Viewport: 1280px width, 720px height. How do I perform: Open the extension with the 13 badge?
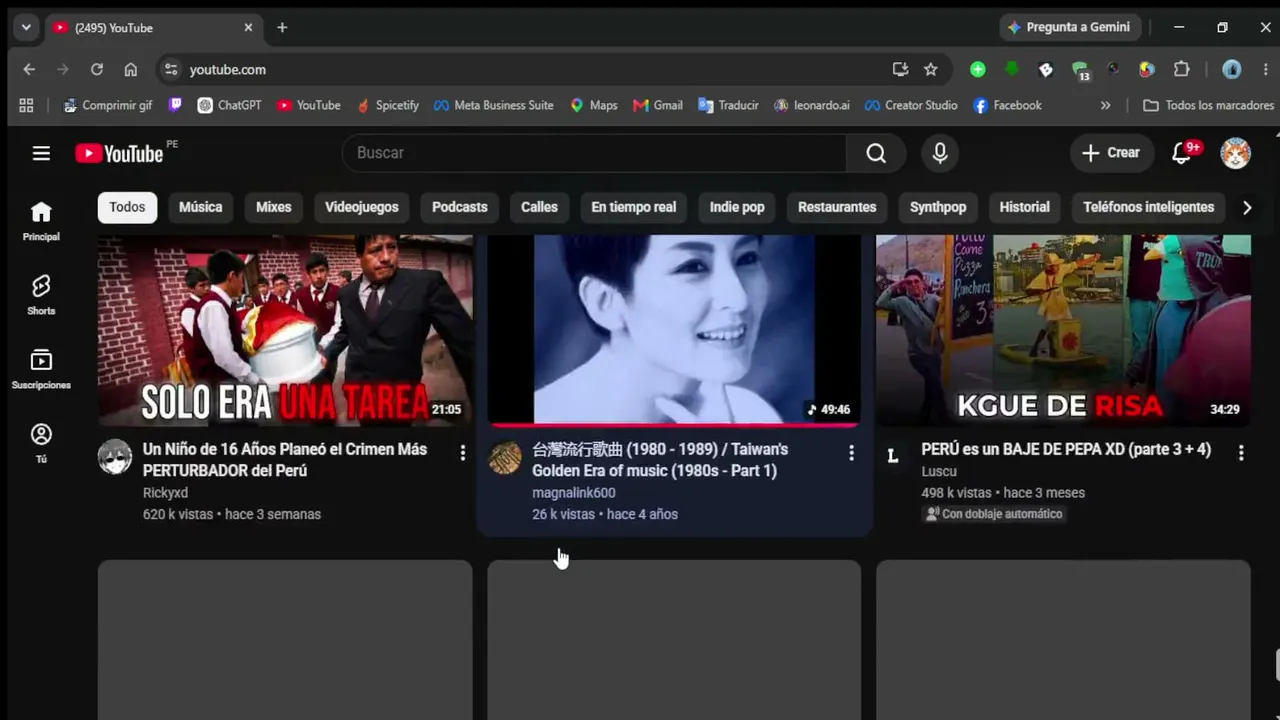tap(1080, 70)
